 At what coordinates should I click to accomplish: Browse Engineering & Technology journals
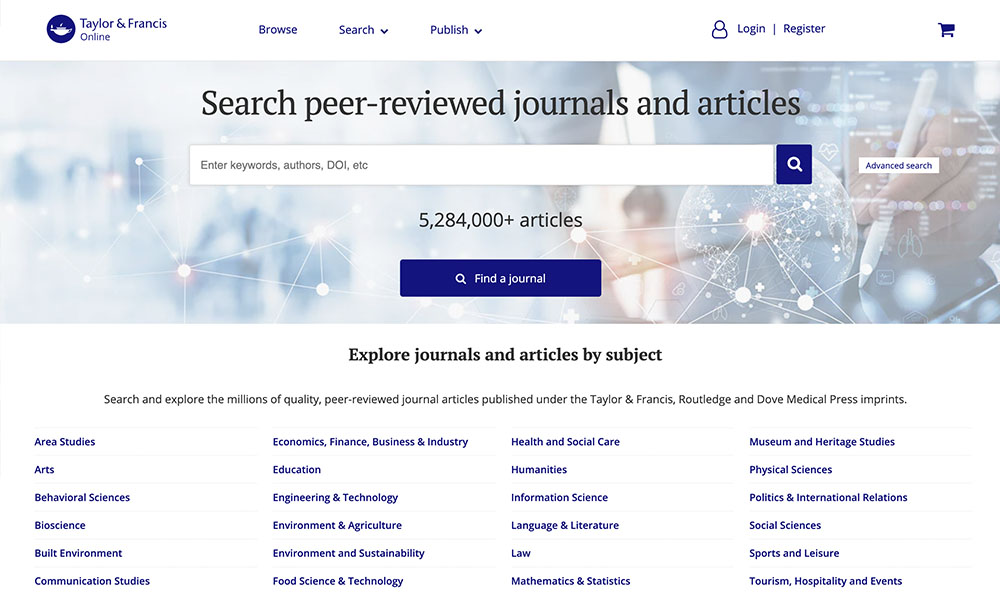[x=335, y=498]
